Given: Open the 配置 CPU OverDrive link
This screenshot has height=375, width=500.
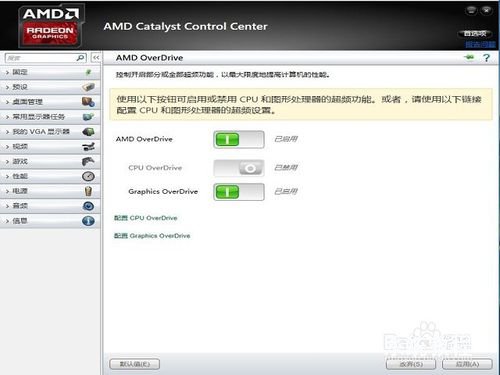Looking at the screenshot, I should 146,218.
